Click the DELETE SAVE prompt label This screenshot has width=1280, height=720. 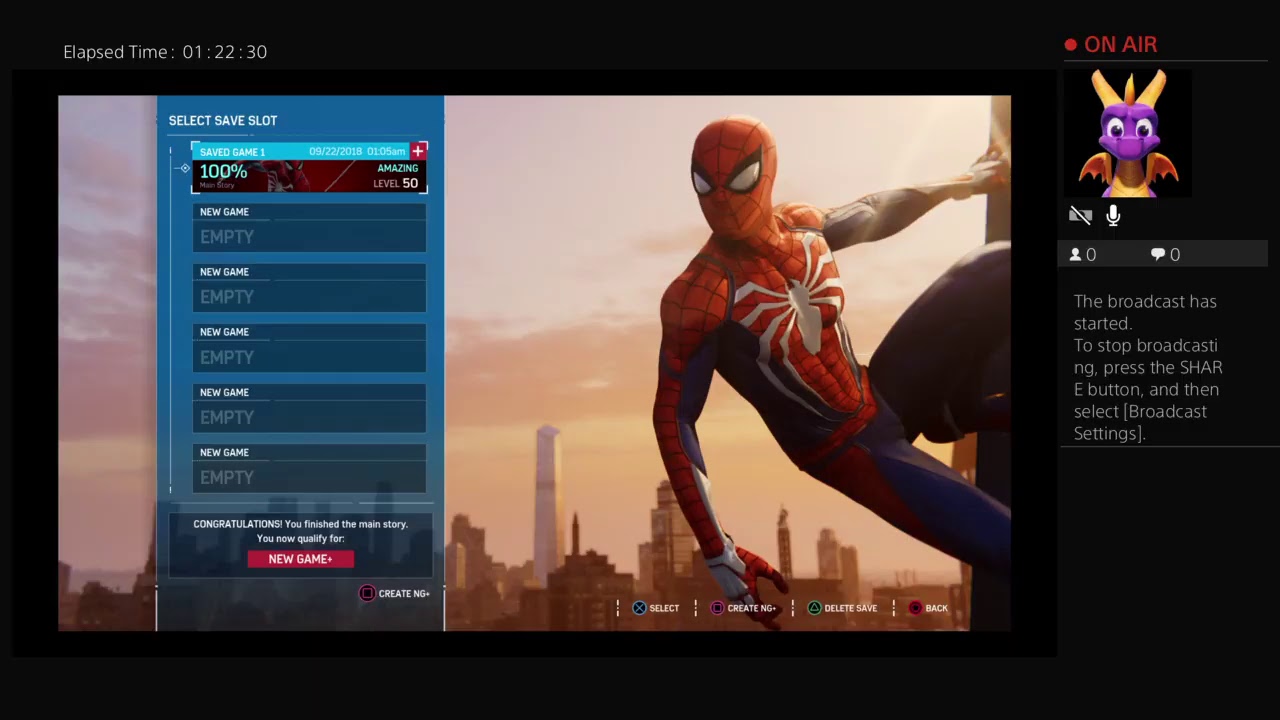[851, 608]
